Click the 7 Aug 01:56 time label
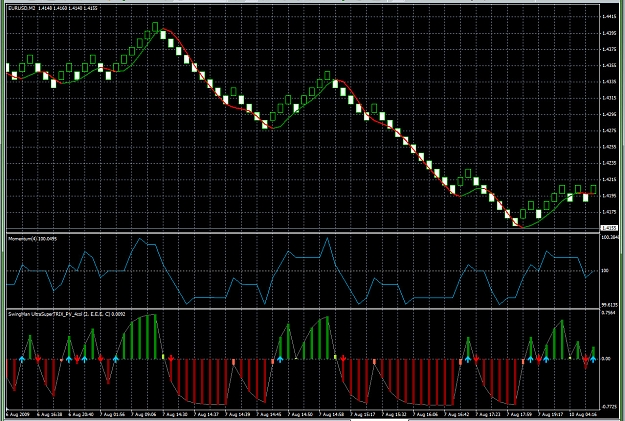This screenshot has width=625, height=421. click(112, 415)
